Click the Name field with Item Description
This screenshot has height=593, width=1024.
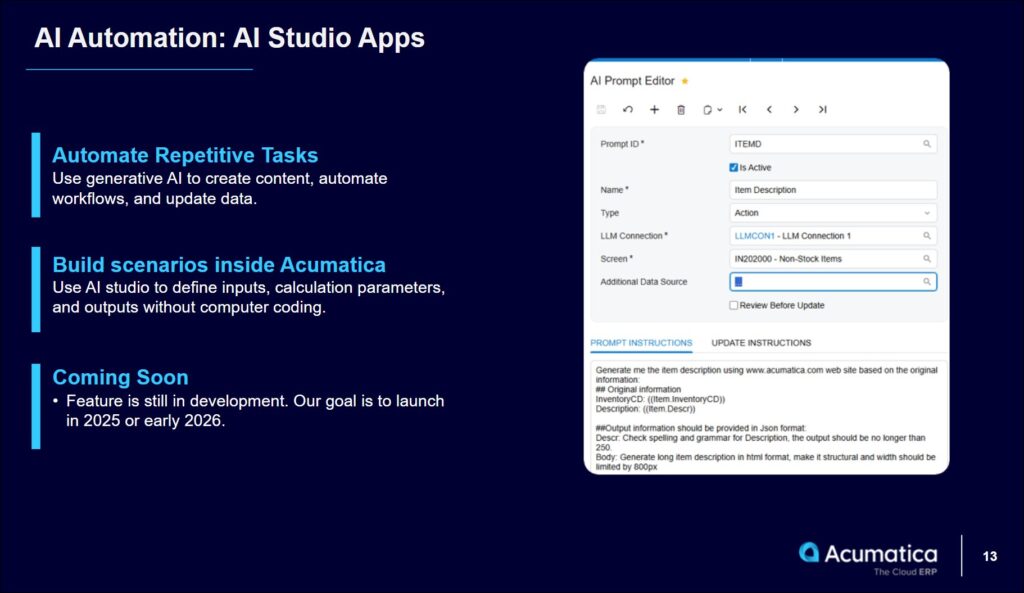point(833,190)
